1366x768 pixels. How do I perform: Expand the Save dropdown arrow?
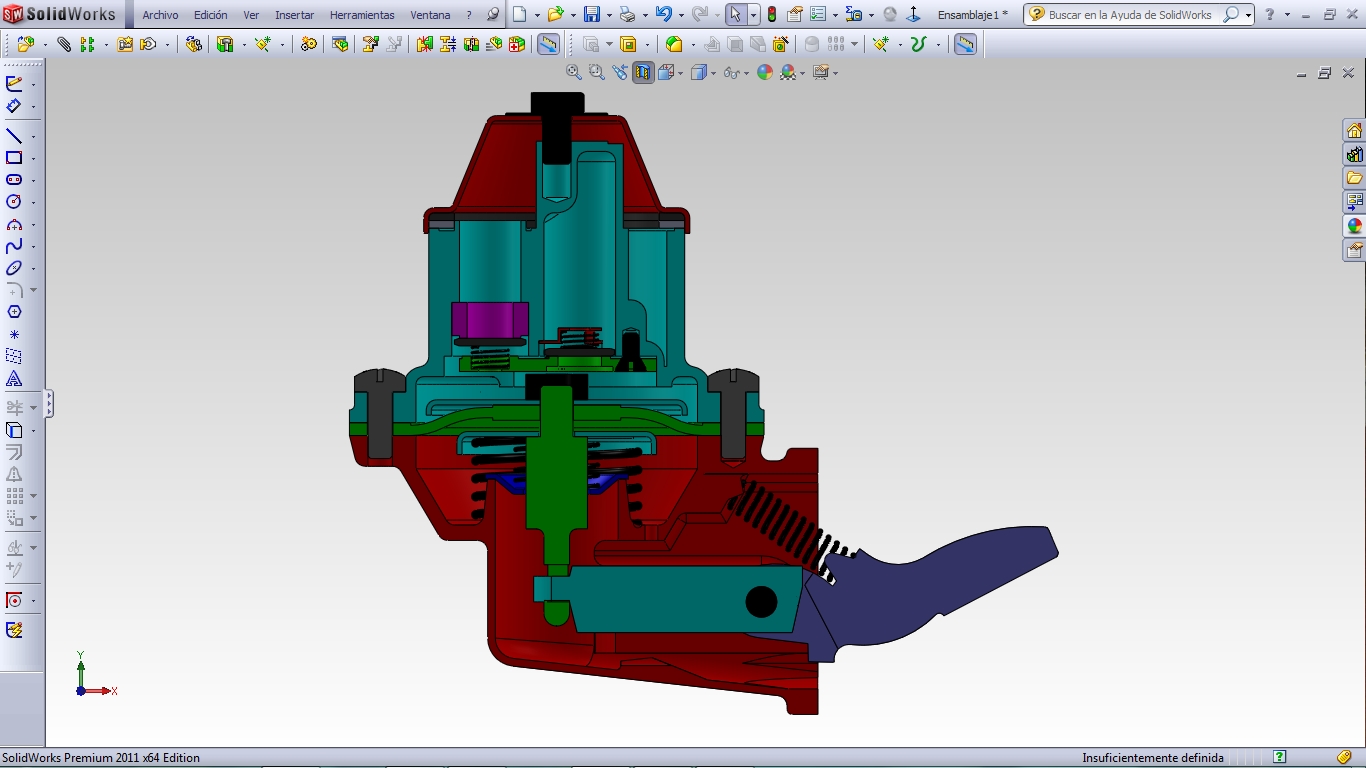click(x=609, y=15)
